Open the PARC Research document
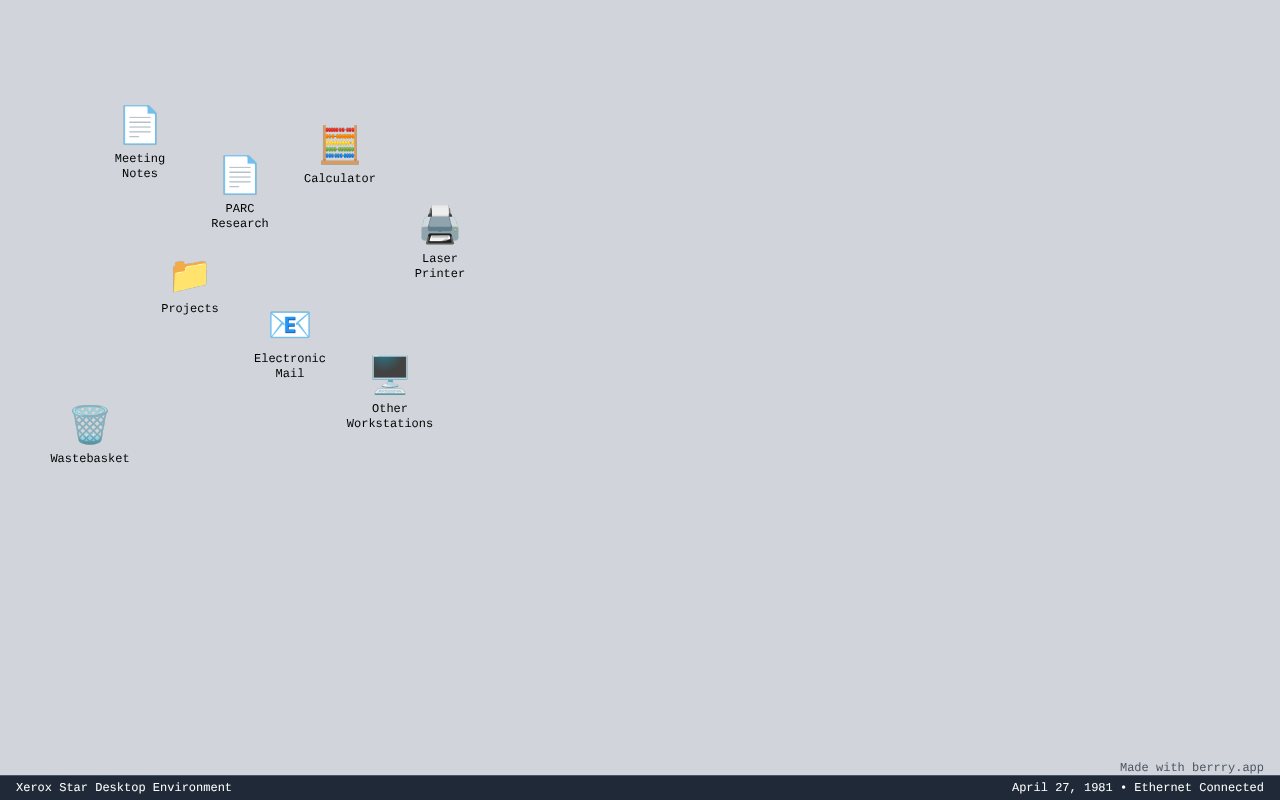This screenshot has width=1280, height=800. click(239, 174)
